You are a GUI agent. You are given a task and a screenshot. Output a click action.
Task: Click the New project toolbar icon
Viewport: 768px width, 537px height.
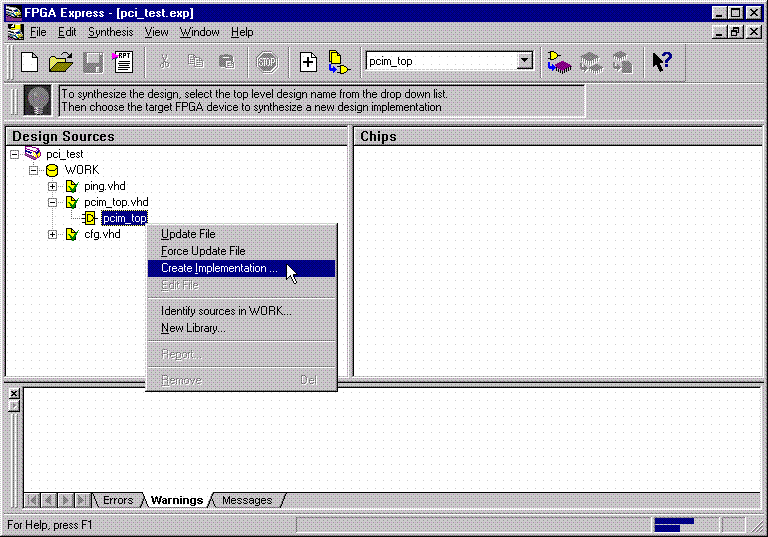[x=30, y=62]
